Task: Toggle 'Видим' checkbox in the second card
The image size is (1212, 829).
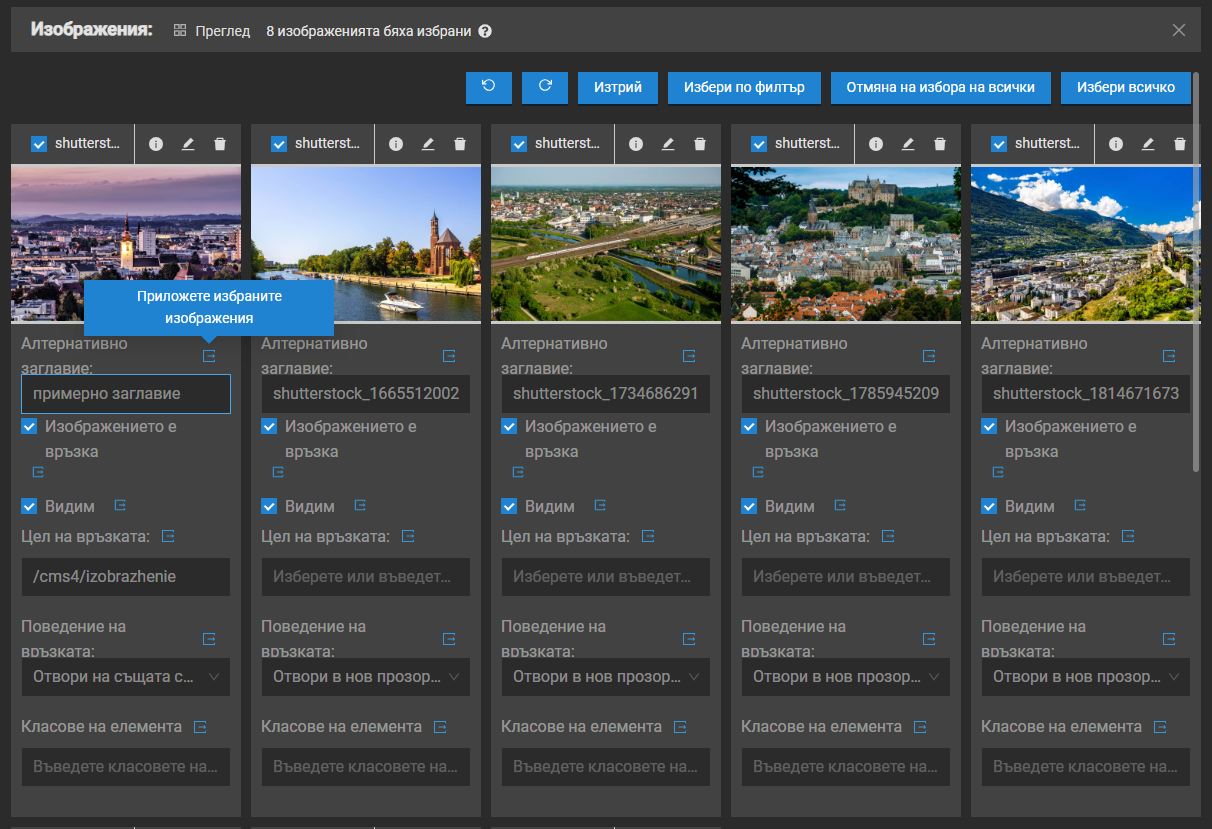Action: click(x=269, y=506)
